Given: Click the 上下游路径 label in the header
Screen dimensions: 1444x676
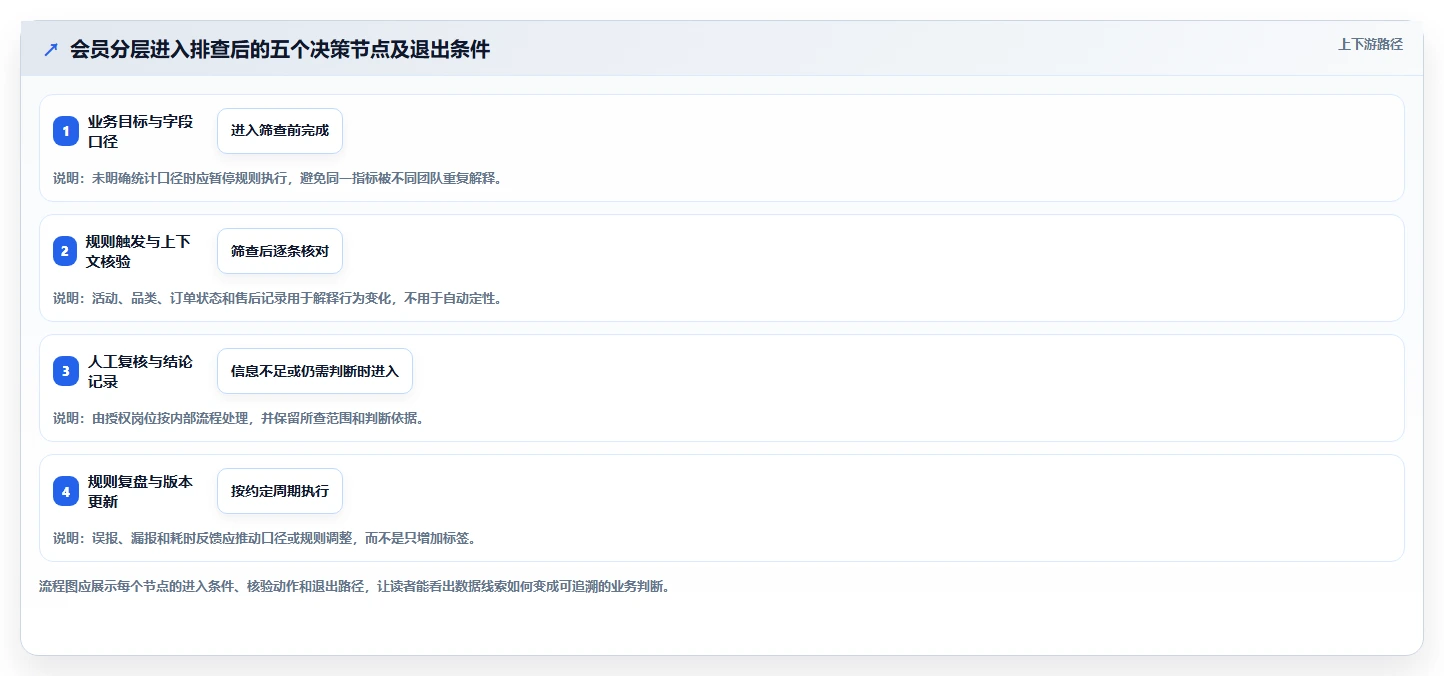Looking at the screenshot, I should [x=1371, y=44].
